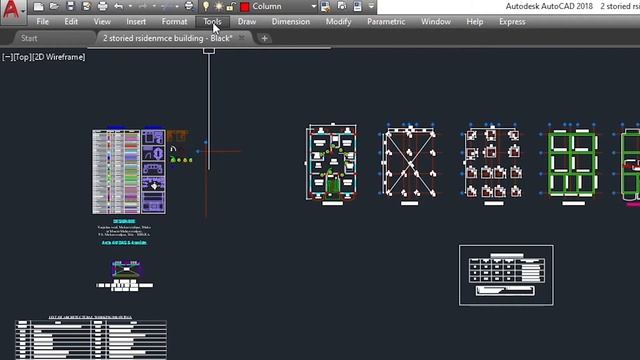Toggle layer on/off light bulb
Screen dimensions: 640x360
[206, 7]
